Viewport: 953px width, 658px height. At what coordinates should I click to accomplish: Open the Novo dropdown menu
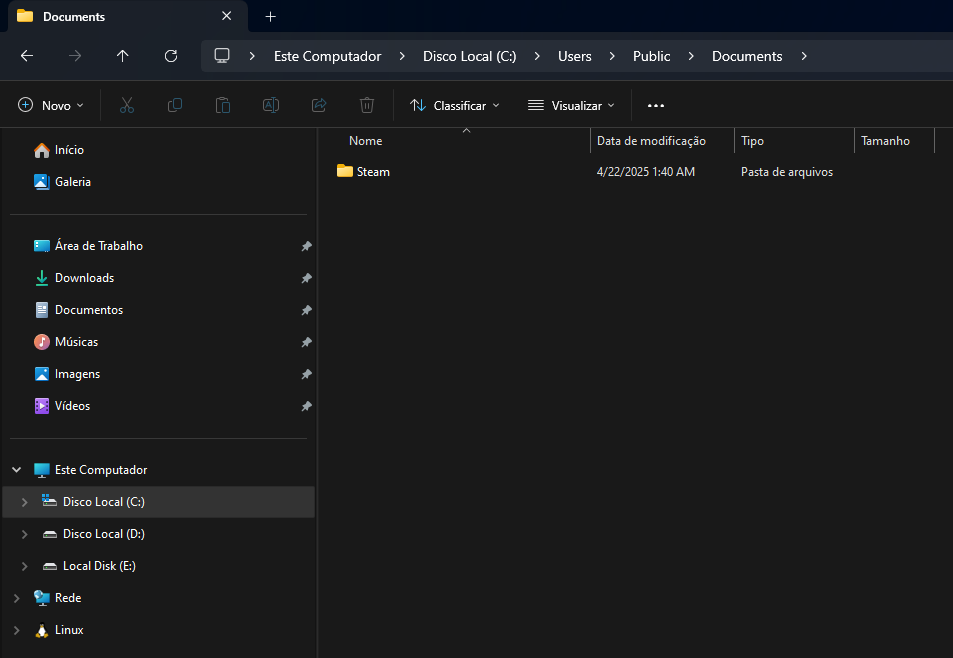coord(52,105)
